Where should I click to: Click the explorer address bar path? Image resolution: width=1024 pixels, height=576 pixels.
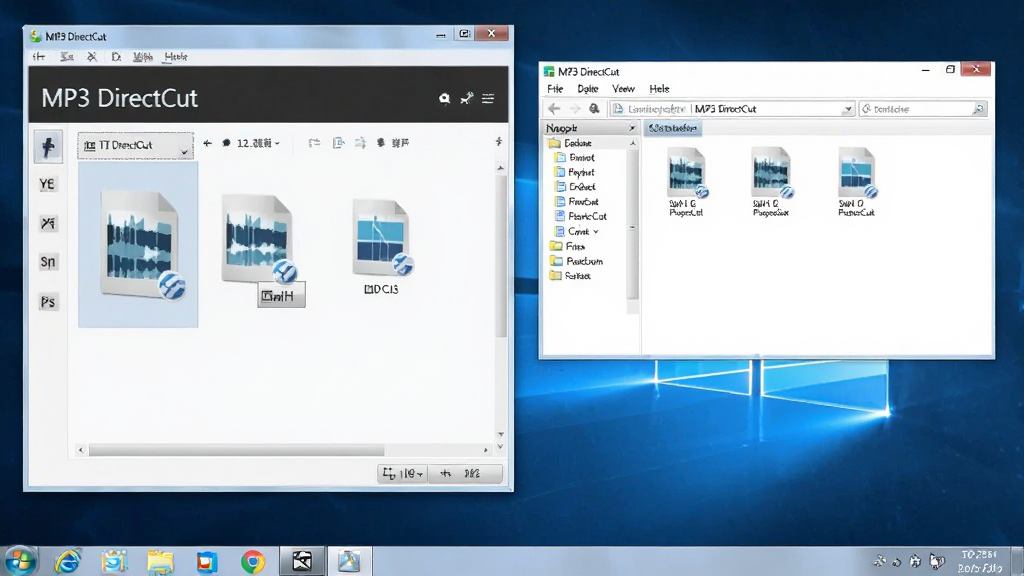(731, 109)
